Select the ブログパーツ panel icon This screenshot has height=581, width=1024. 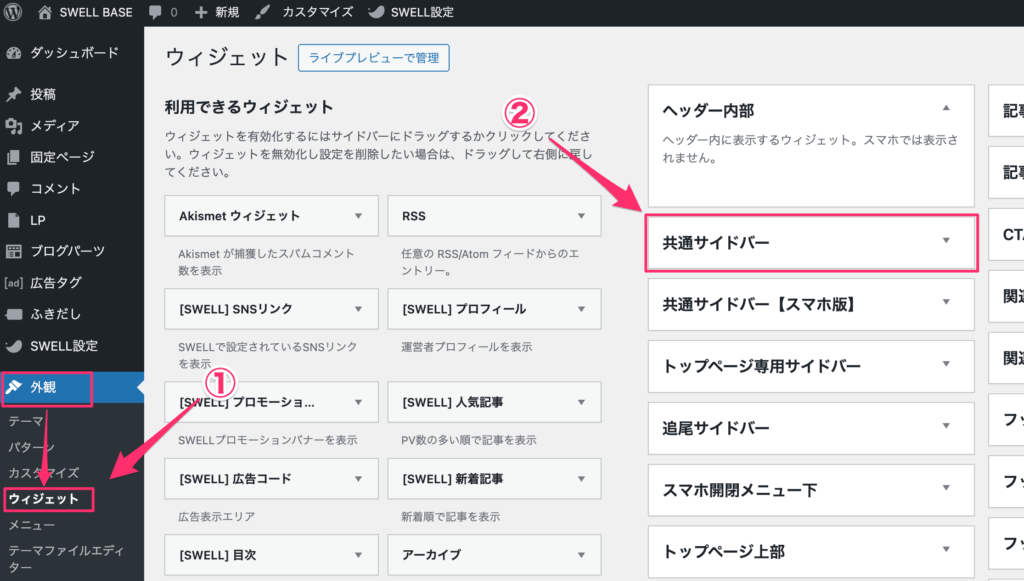click(x=13, y=250)
